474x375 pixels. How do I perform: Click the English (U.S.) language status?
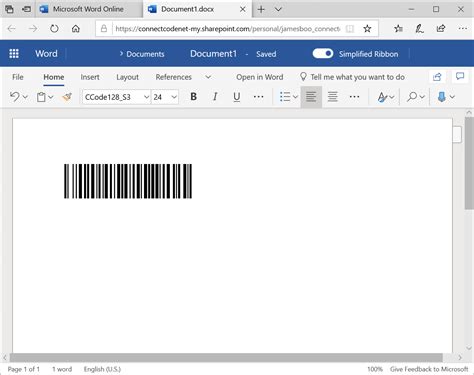(102, 369)
